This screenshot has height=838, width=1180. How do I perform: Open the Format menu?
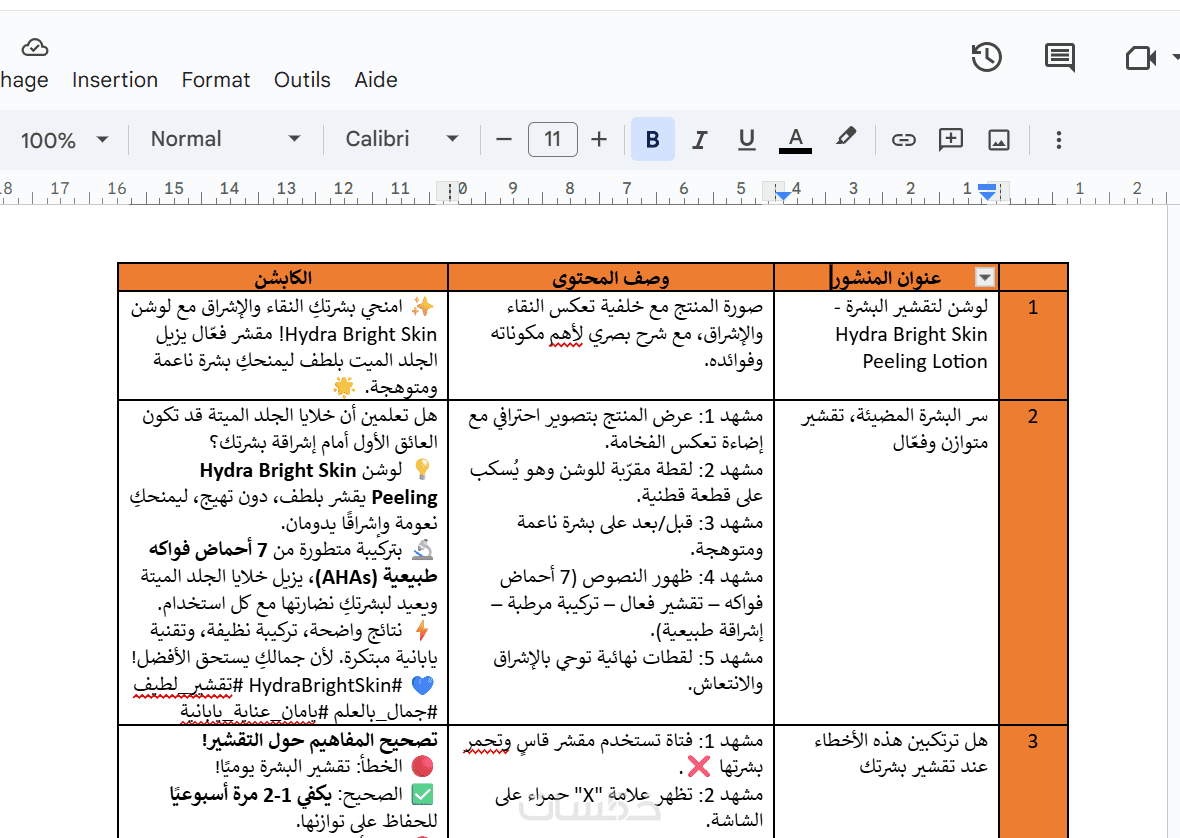click(x=216, y=80)
